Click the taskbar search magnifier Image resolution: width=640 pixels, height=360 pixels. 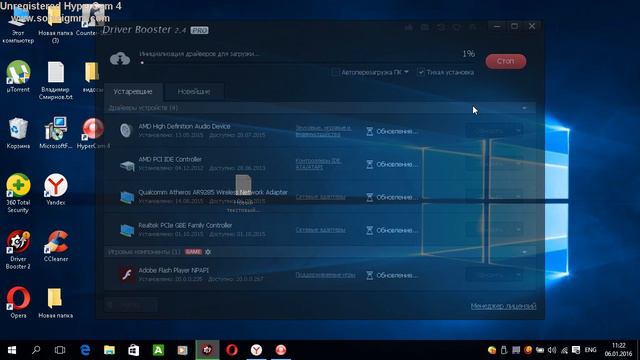(x=36, y=350)
